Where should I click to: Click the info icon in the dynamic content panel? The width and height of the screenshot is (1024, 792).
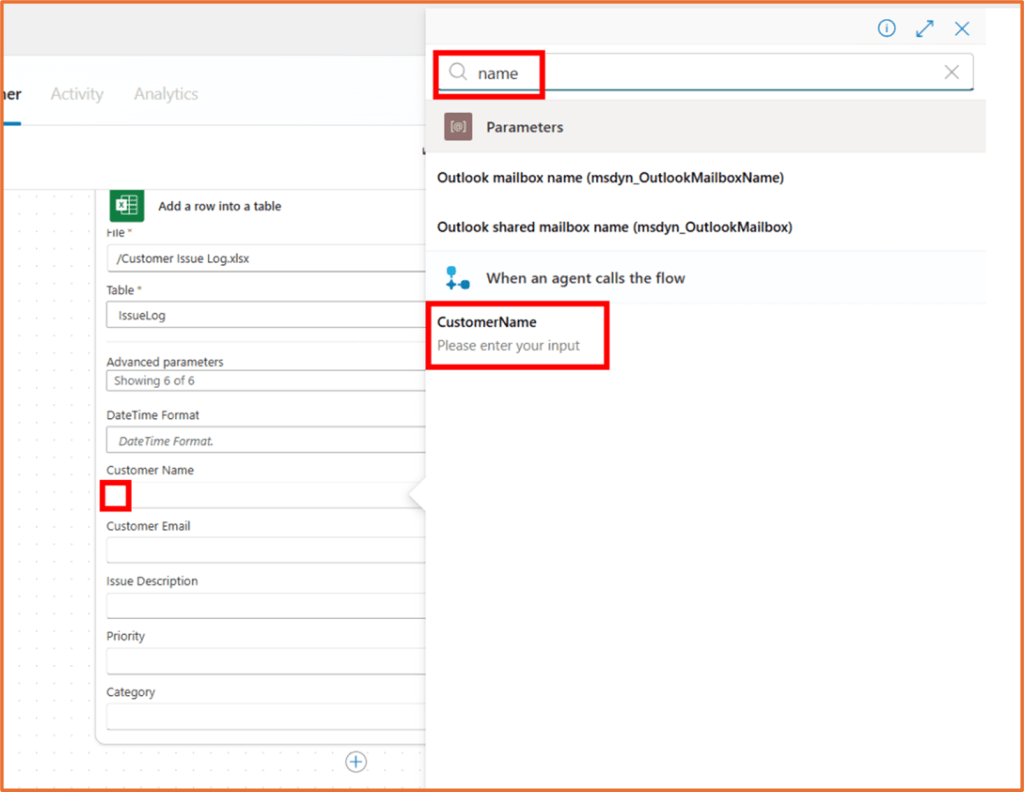[887, 28]
